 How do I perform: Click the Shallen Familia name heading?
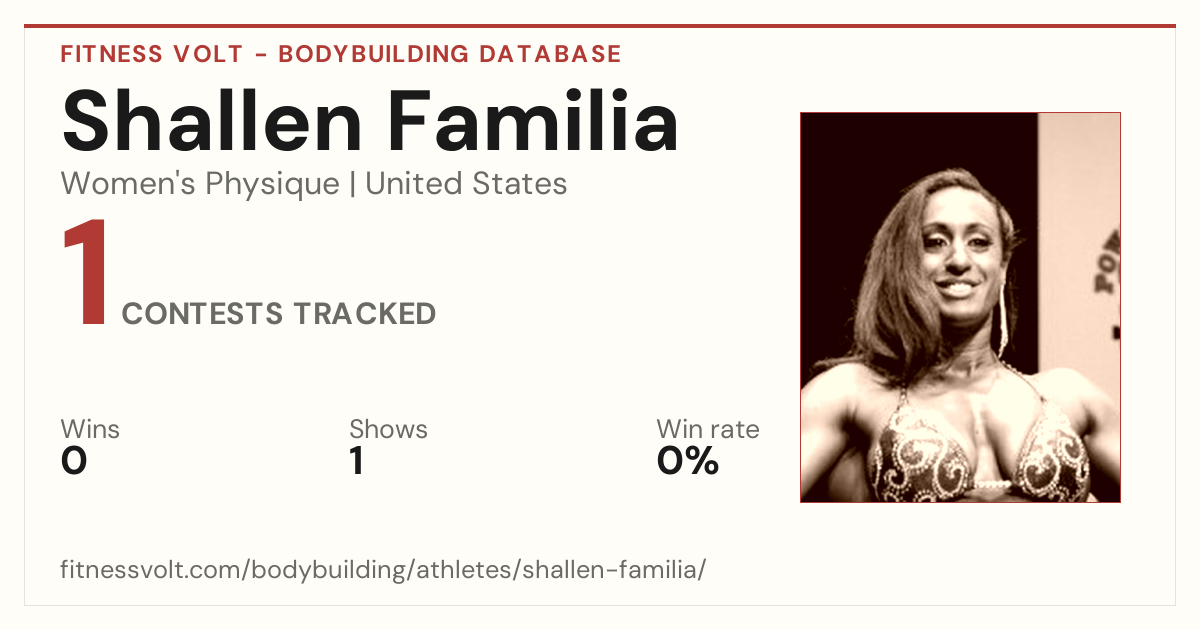pos(370,119)
